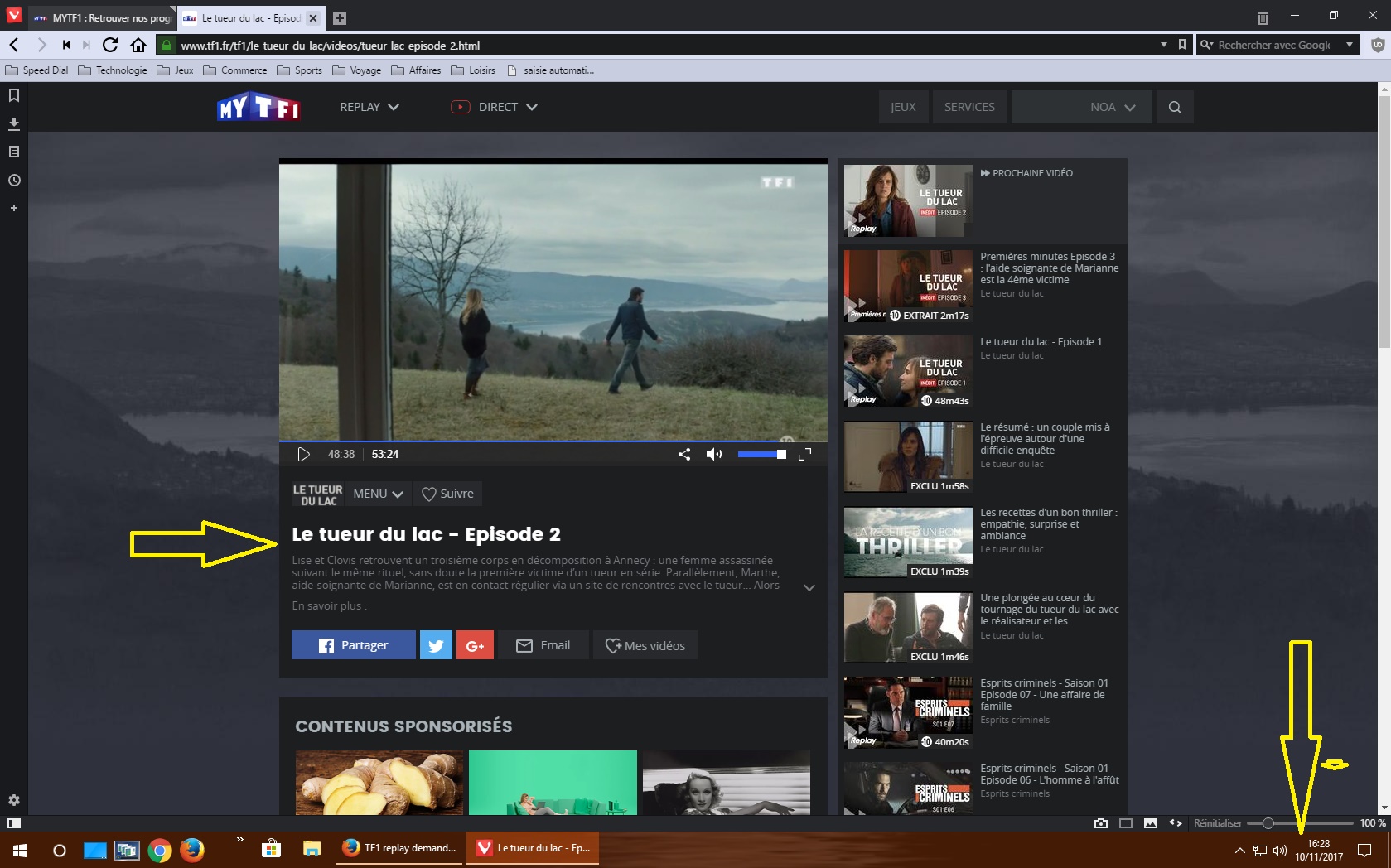Screen dimensions: 1391x868
Task: Open Technologie bookmark folder
Action: click(x=113, y=70)
